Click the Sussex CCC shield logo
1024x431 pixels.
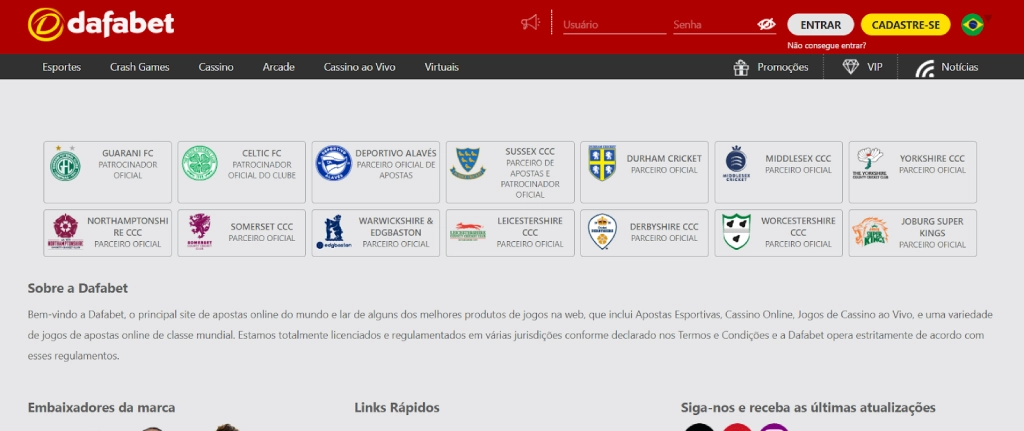[468, 164]
